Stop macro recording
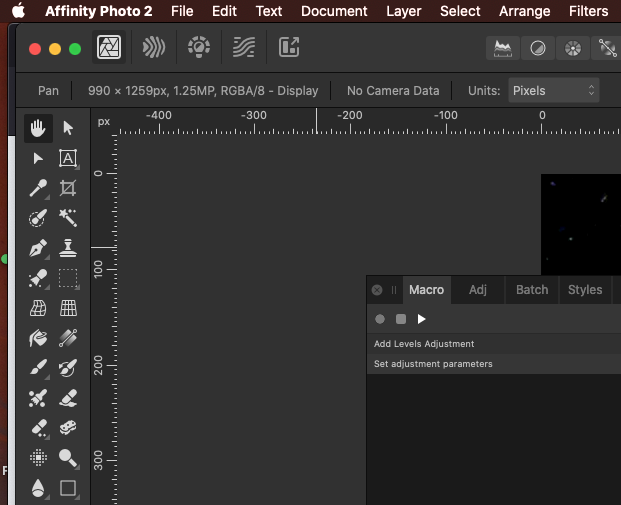The image size is (621, 505). point(401,319)
